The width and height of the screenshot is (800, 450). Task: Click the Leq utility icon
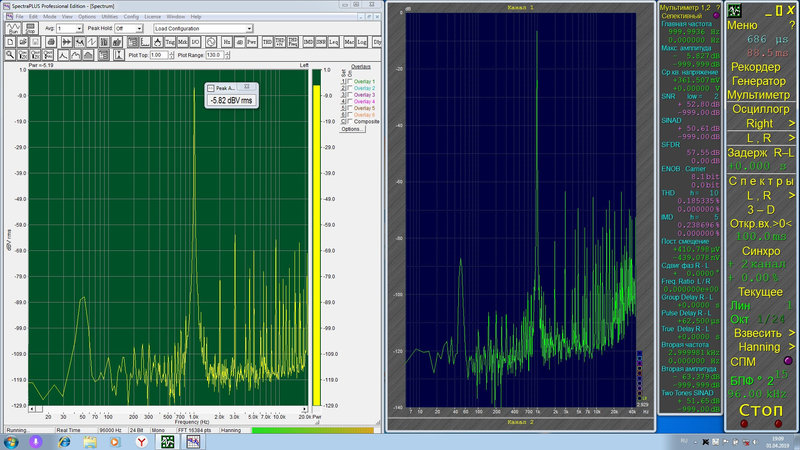pos(334,42)
